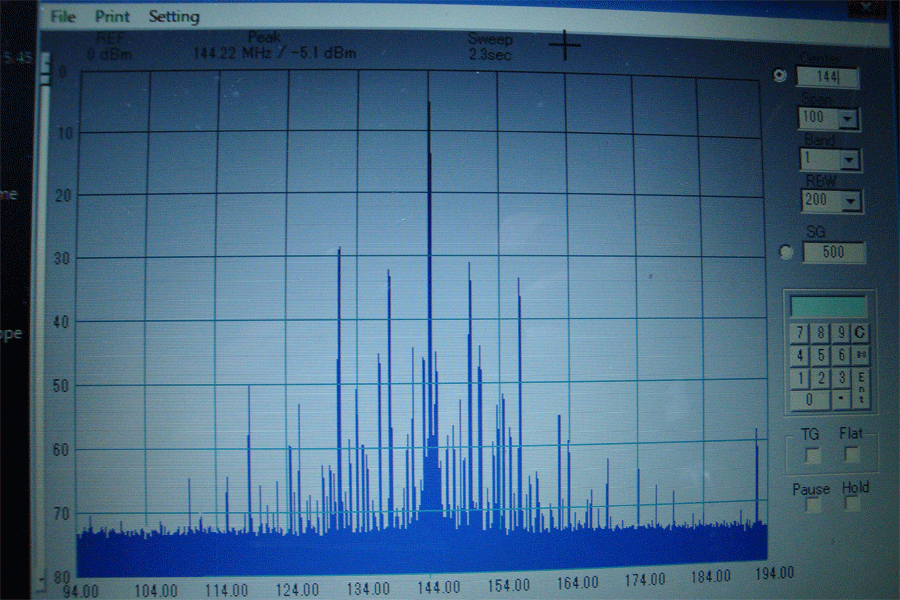Open the Setting menu
This screenshot has height=600, width=900.
[174, 17]
